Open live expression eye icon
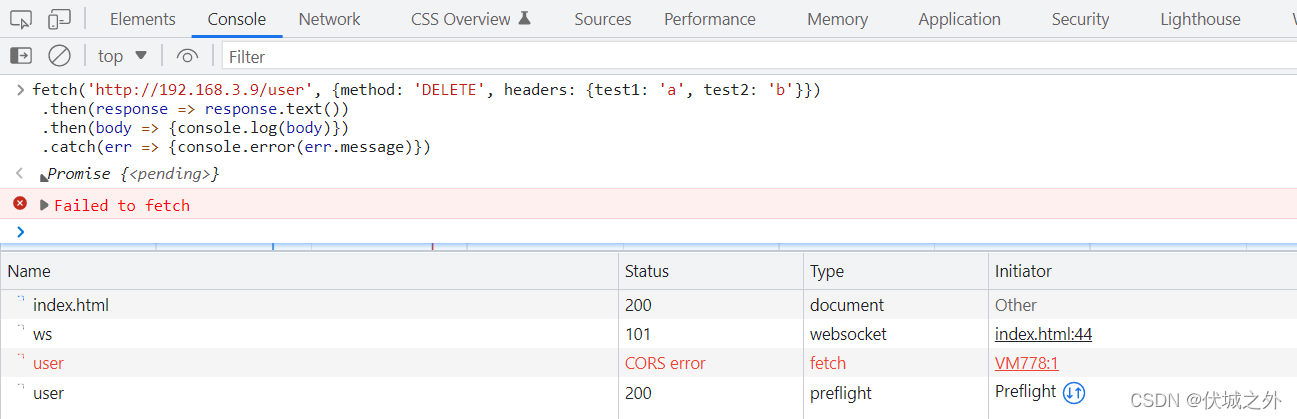Viewport: 1297px width, 419px height. [187, 56]
